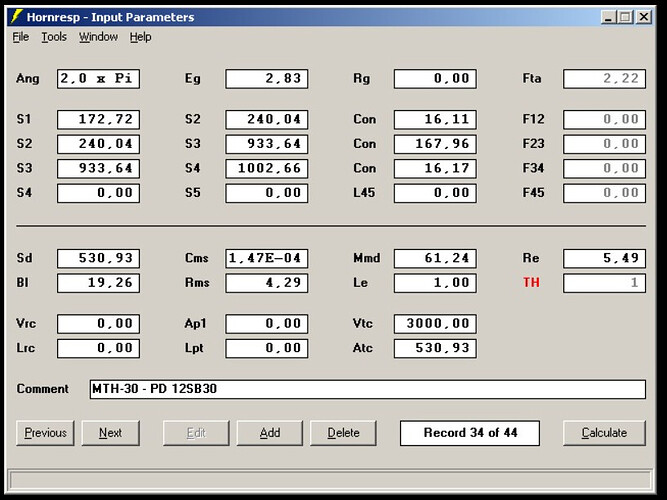Click the Ap1 input field
Viewport: 667px width, 500px height.
tap(267, 324)
